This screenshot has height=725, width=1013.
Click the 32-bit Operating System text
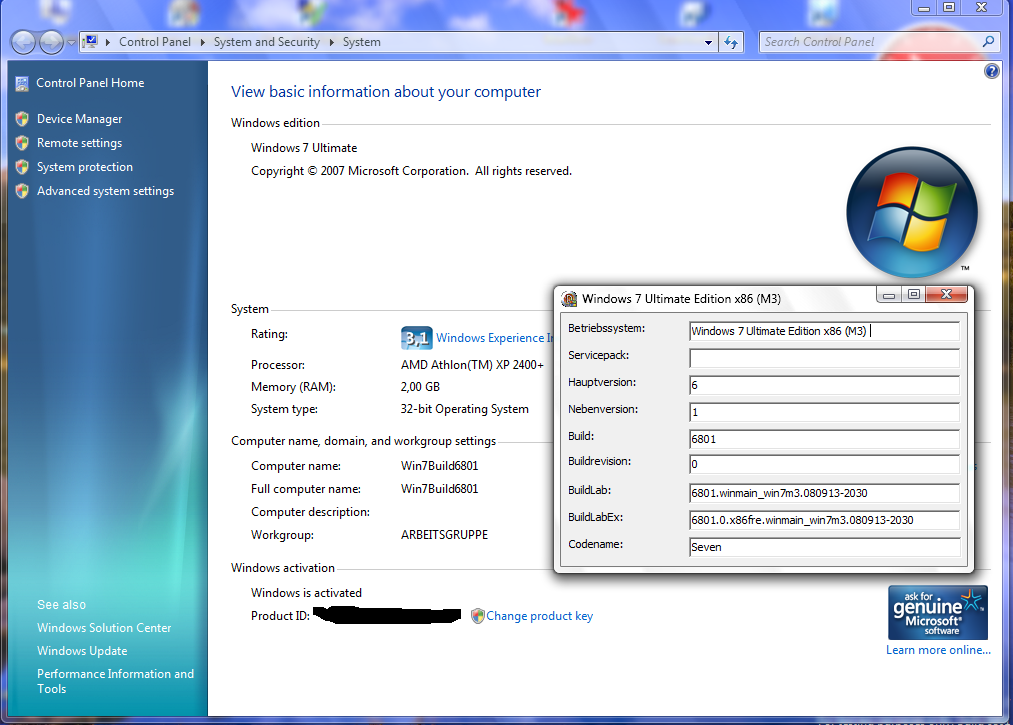click(x=465, y=409)
